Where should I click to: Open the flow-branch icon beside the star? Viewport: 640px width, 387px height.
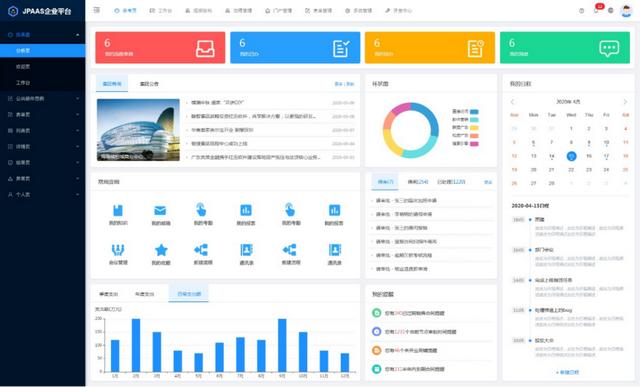tap(201, 250)
